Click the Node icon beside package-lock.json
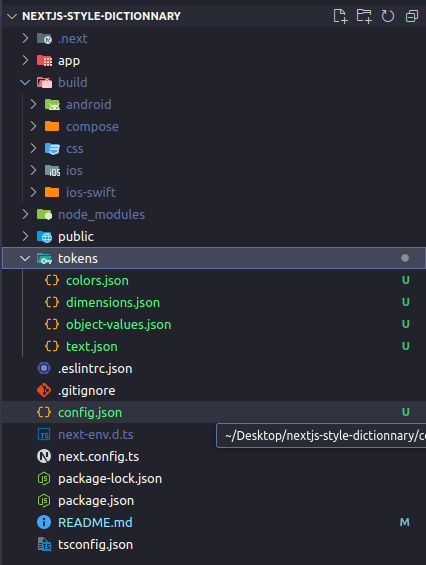 point(44,479)
